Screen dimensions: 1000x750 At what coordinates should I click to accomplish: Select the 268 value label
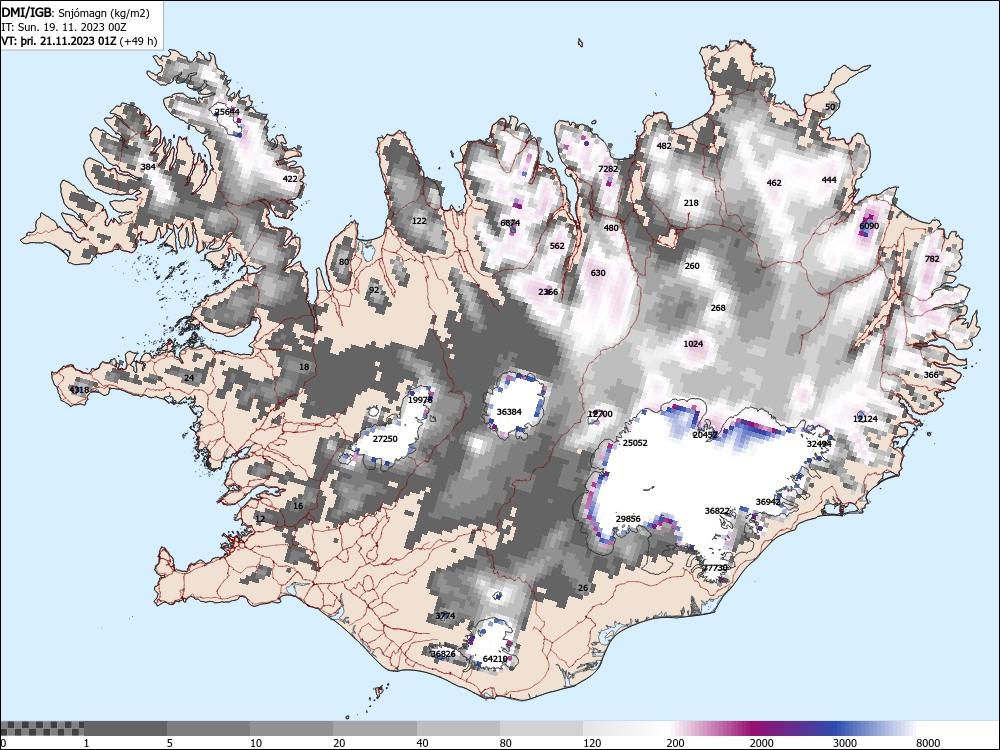point(718,307)
